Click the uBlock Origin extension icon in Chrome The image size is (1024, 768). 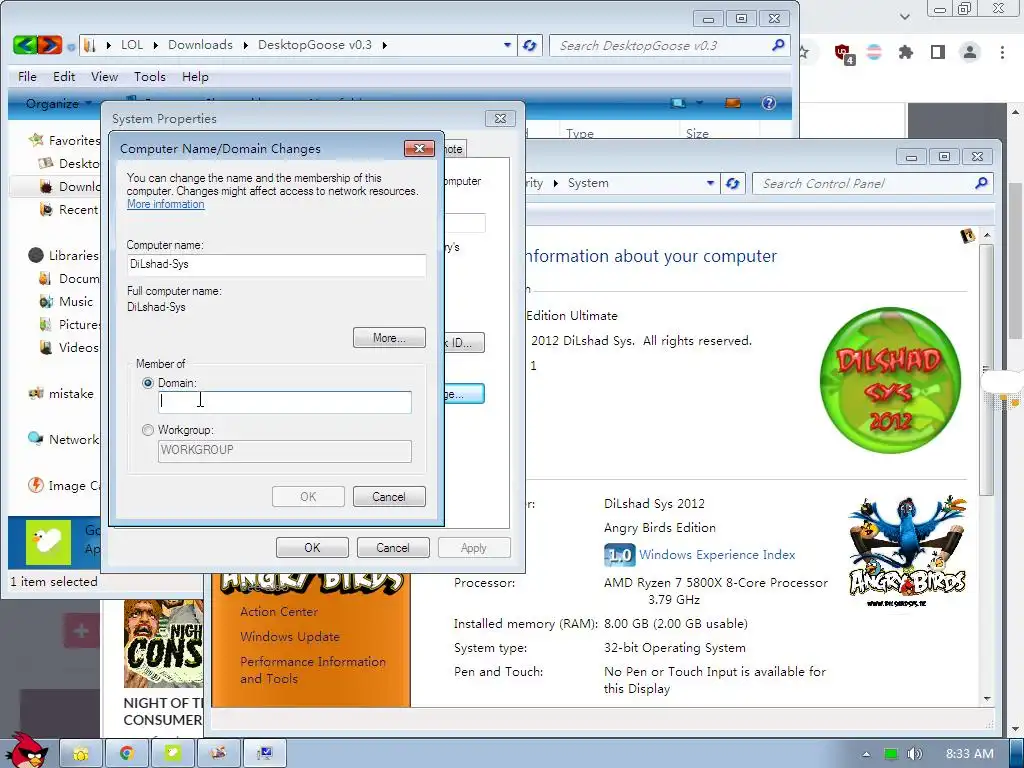point(843,53)
